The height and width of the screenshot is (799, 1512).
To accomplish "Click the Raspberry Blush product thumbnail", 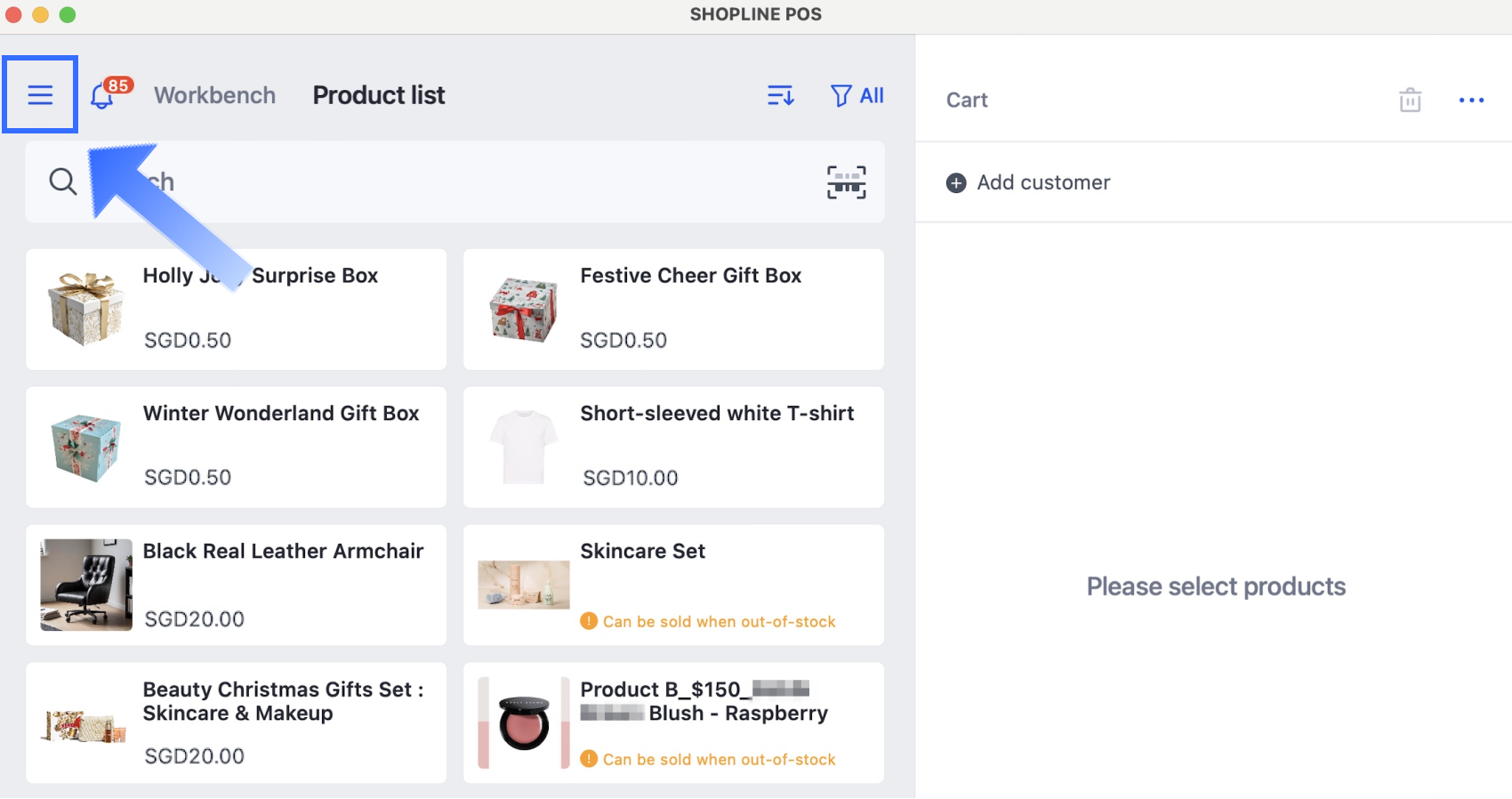I will [524, 722].
